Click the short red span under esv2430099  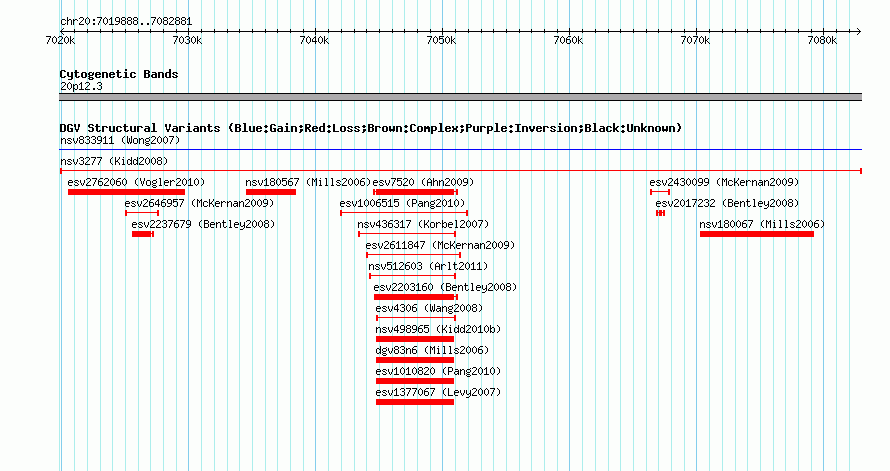pyautogui.click(x=660, y=192)
